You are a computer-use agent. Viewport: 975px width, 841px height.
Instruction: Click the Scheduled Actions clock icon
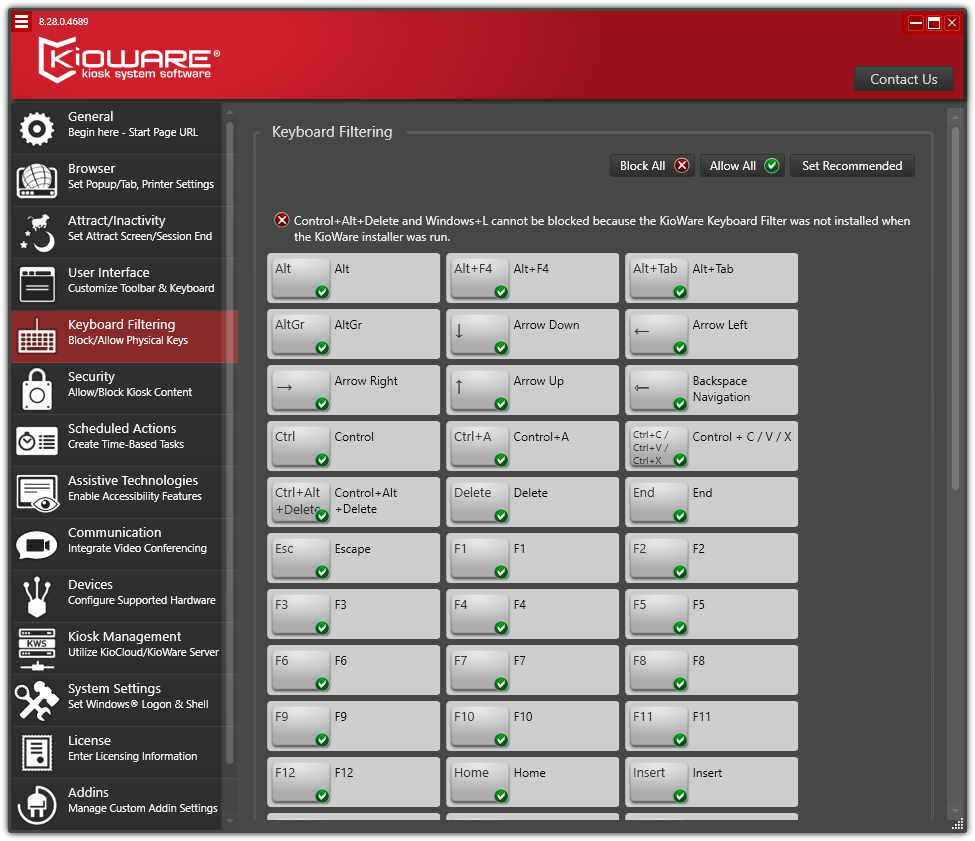[37, 441]
